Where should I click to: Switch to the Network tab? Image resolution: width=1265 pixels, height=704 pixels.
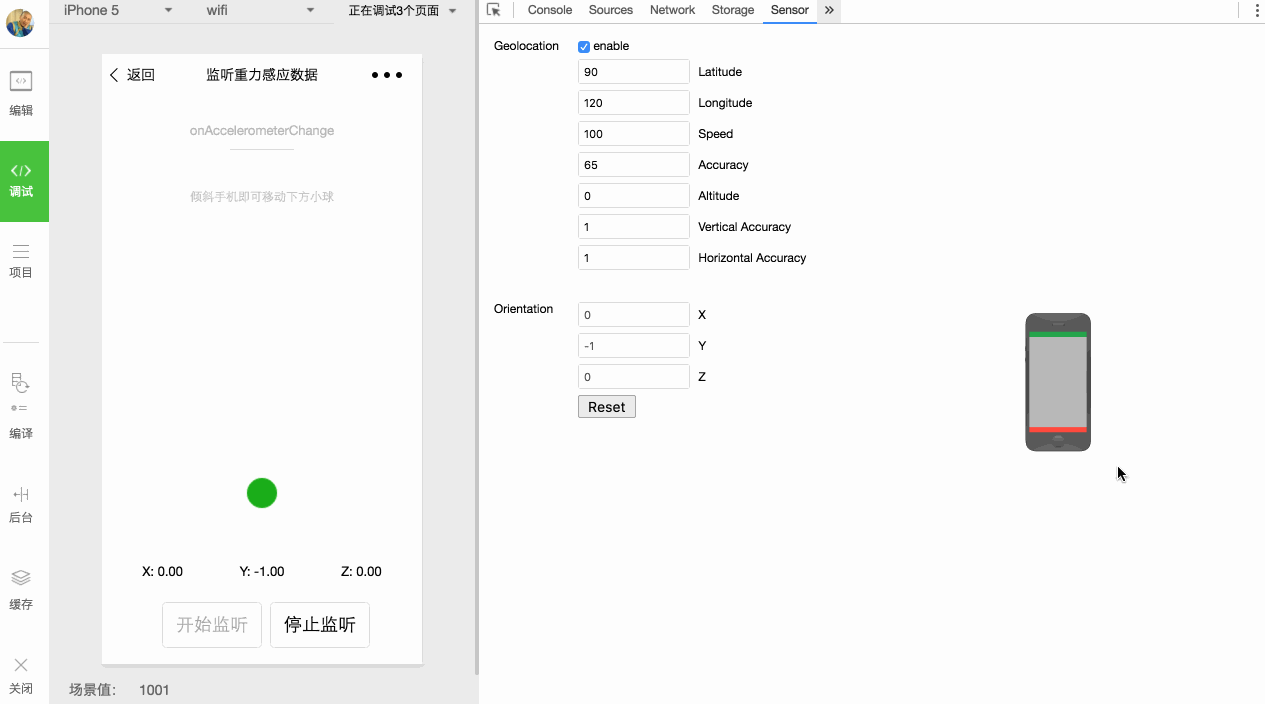click(x=672, y=10)
